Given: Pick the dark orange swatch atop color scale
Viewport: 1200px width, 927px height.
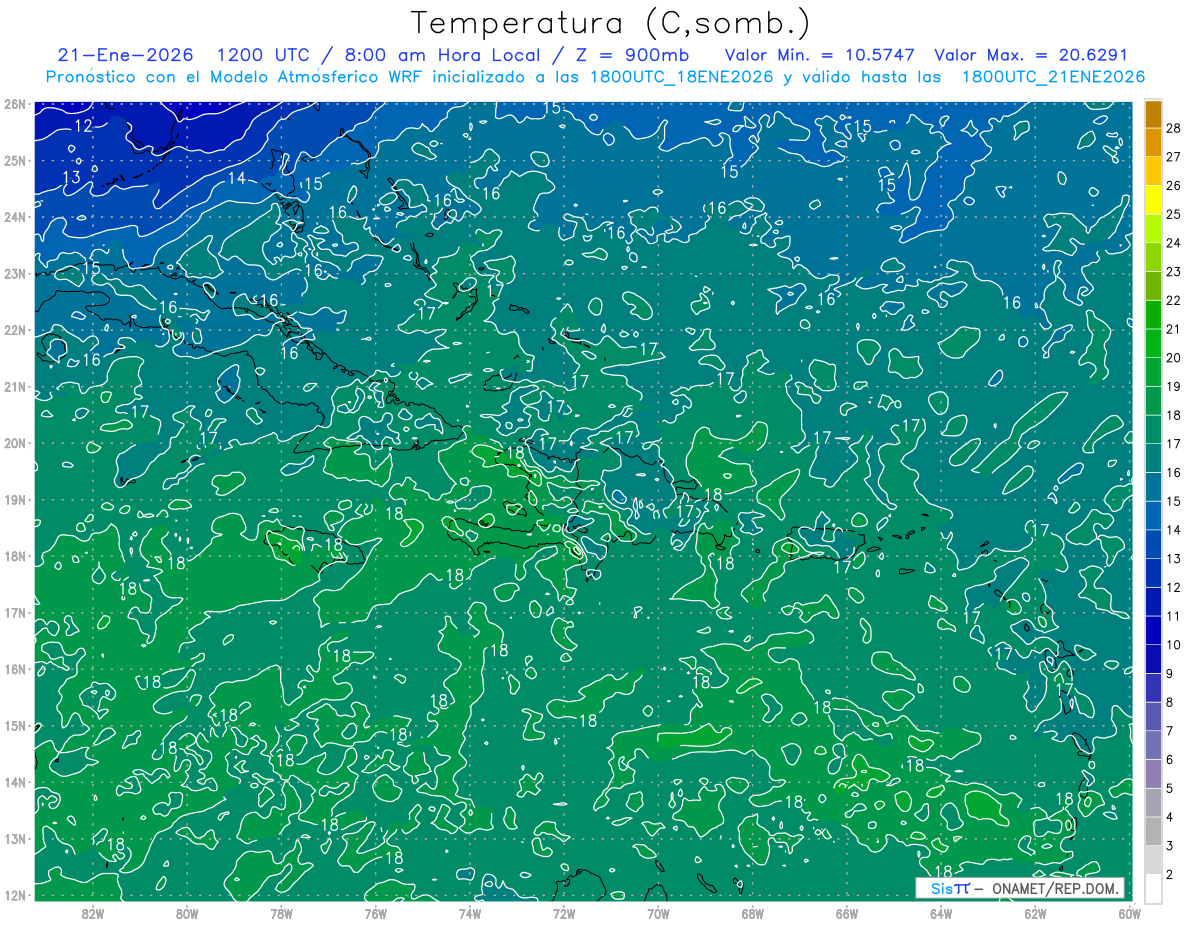Looking at the screenshot, I should point(1154,113).
